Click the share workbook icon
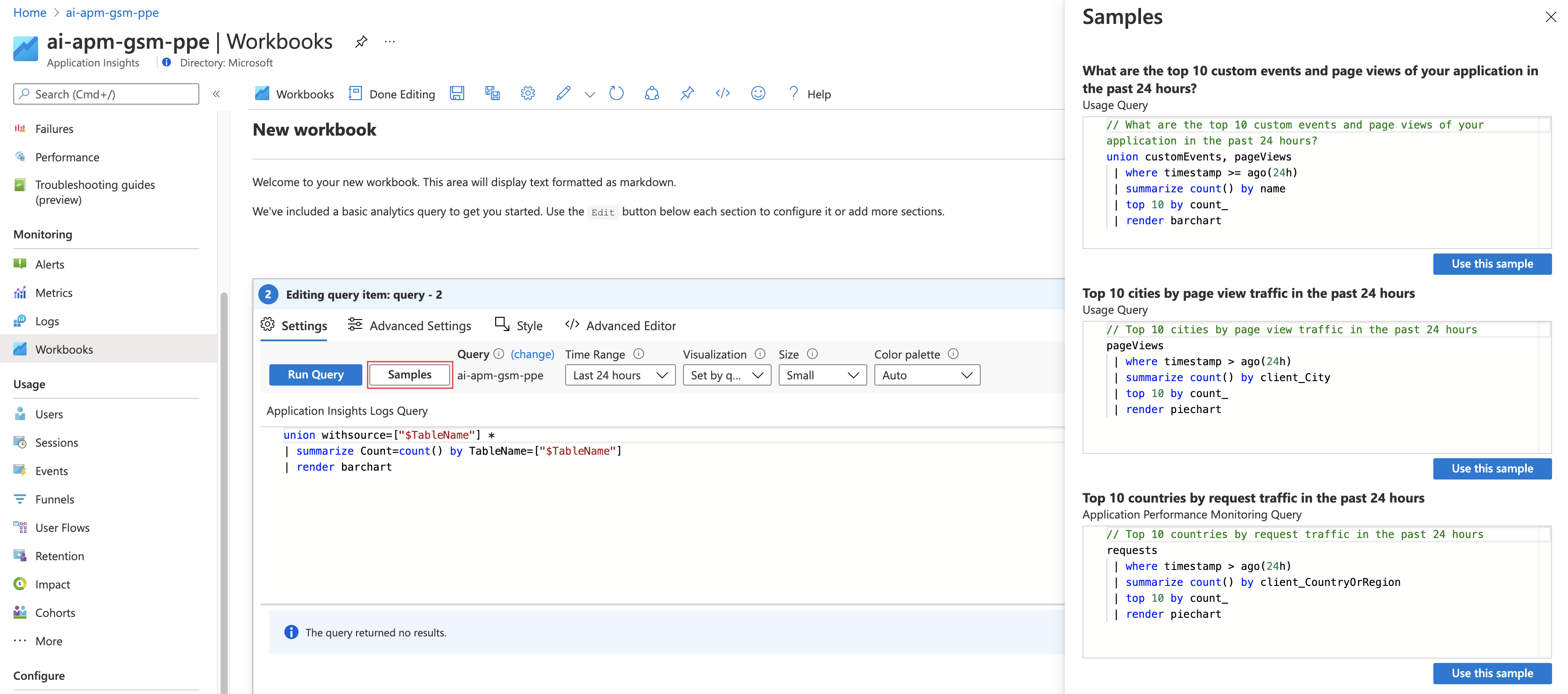Image resolution: width=1568 pixels, height=694 pixels. pyautogui.click(x=652, y=94)
